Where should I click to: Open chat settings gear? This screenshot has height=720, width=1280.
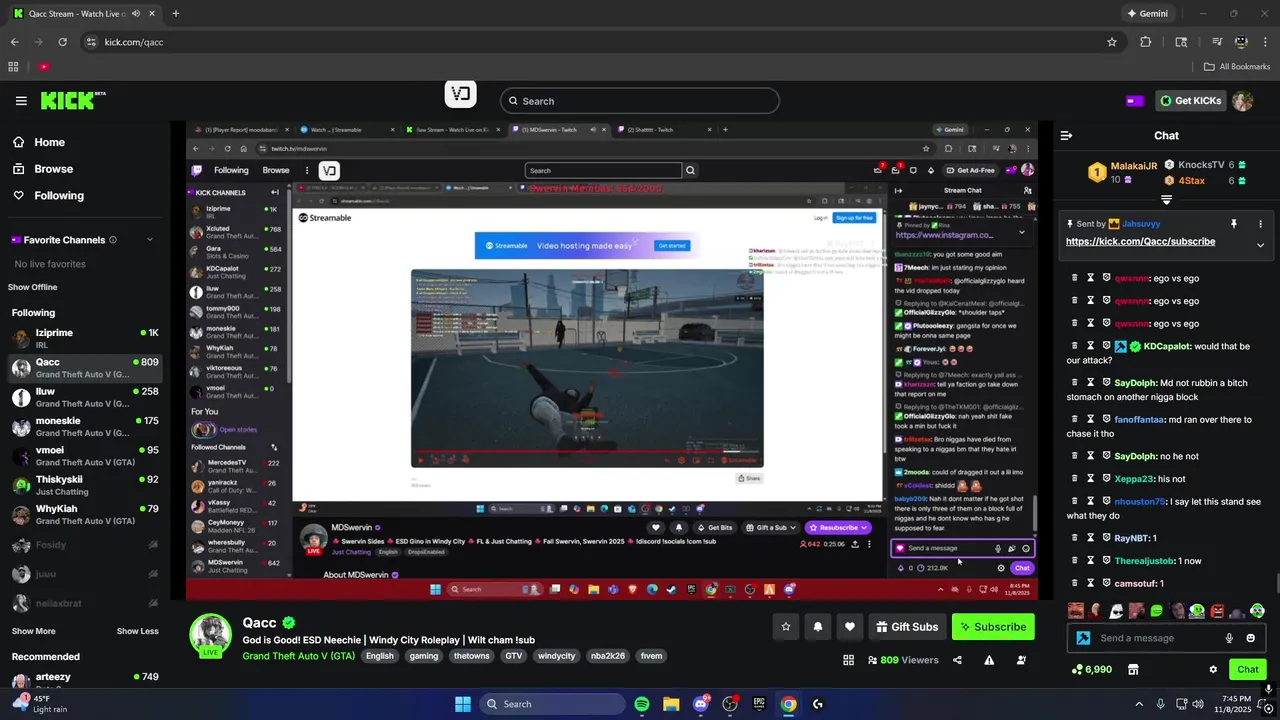1213,669
